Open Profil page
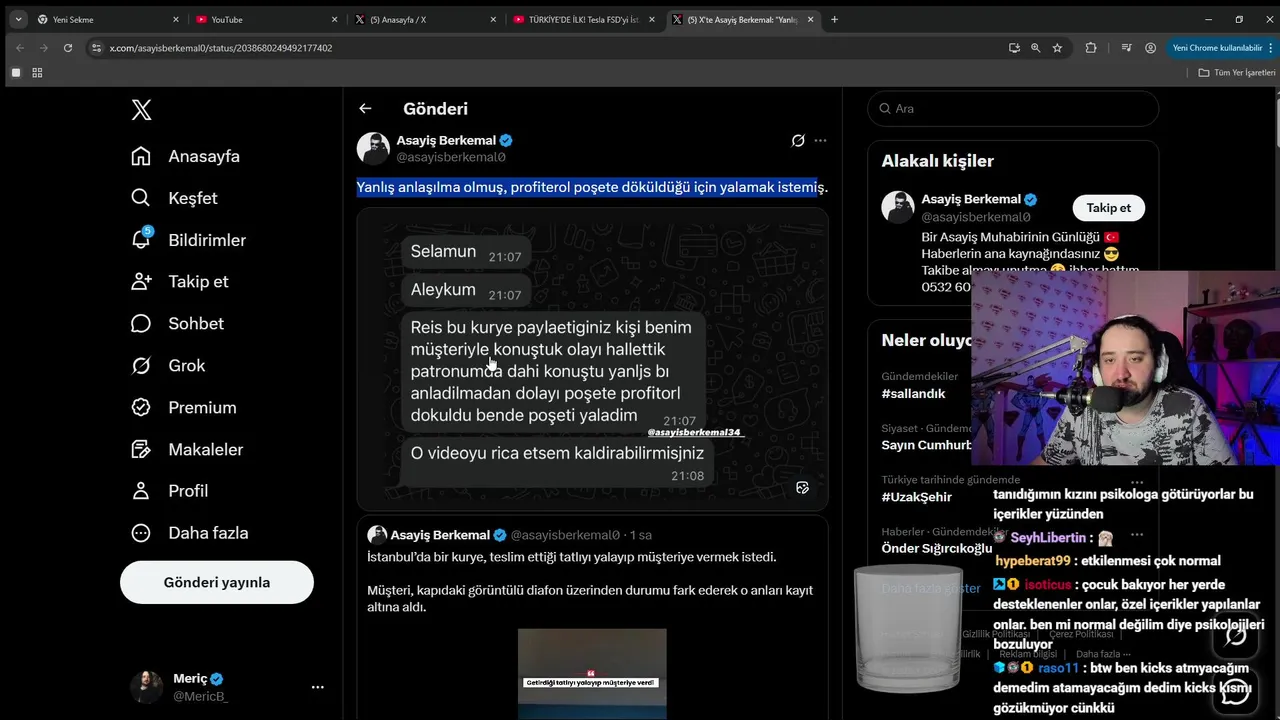The image size is (1280, 720). pyautogui.click(x=170, y=491)
